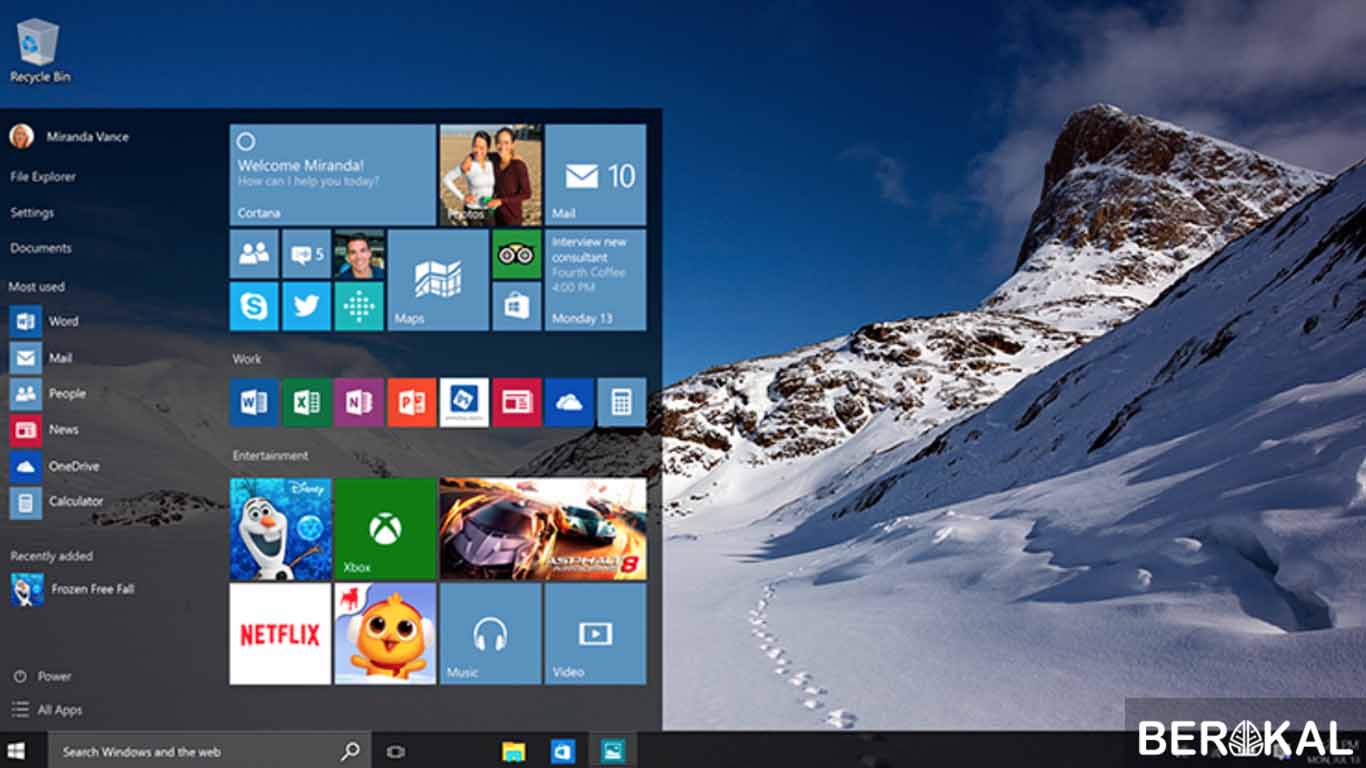Viewport: 1366px width, 768px height.
Task: Launch the Disney Frozen Olaf tile
Action: [280, 529]
